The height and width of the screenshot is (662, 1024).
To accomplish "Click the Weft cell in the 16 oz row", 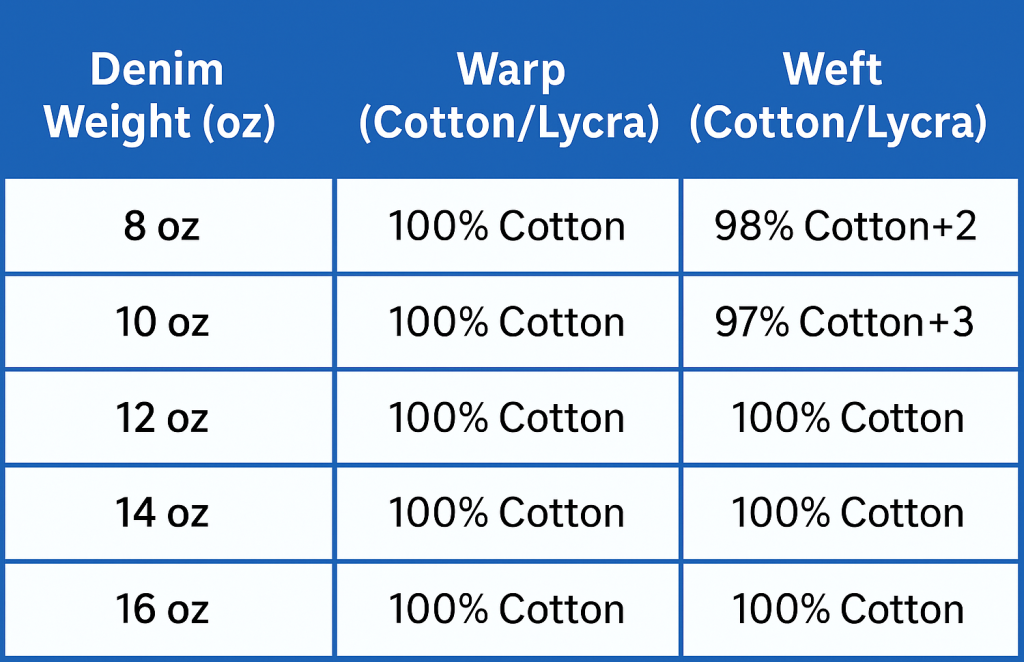I will (848, 609).
